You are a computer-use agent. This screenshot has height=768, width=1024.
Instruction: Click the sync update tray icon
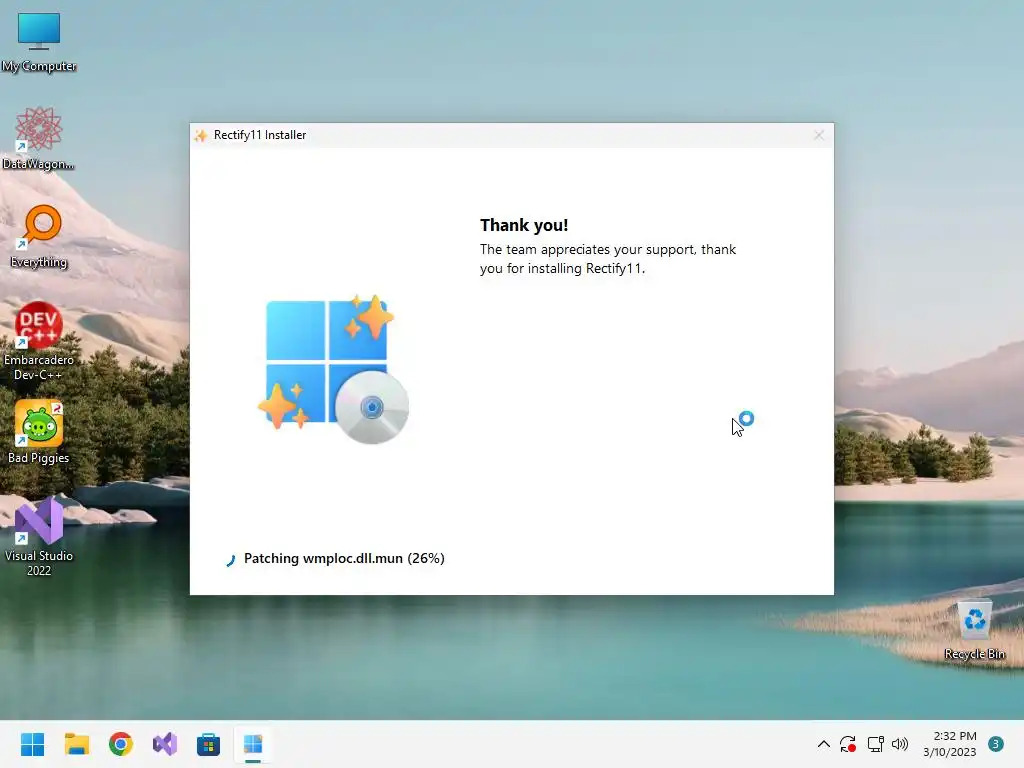[848, 744]
